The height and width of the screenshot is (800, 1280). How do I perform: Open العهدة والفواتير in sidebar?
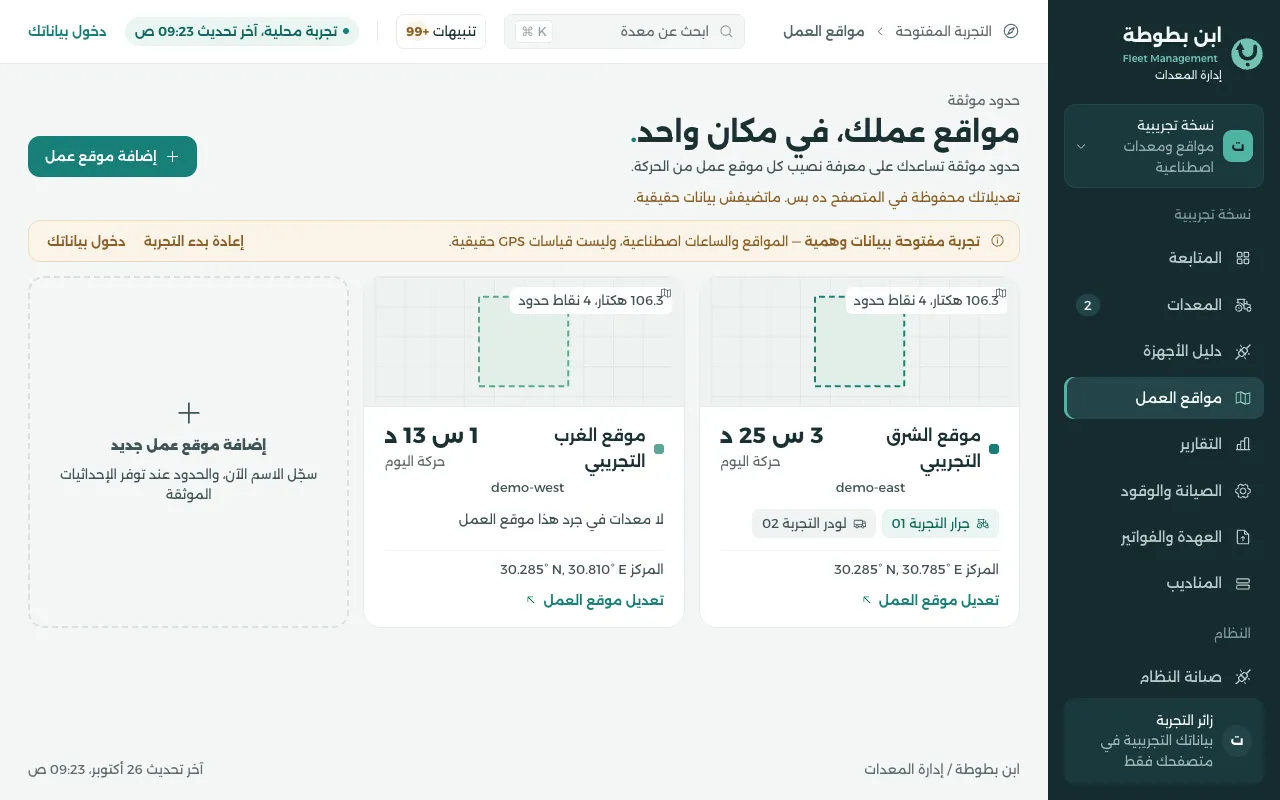(x=1164, y=537)
